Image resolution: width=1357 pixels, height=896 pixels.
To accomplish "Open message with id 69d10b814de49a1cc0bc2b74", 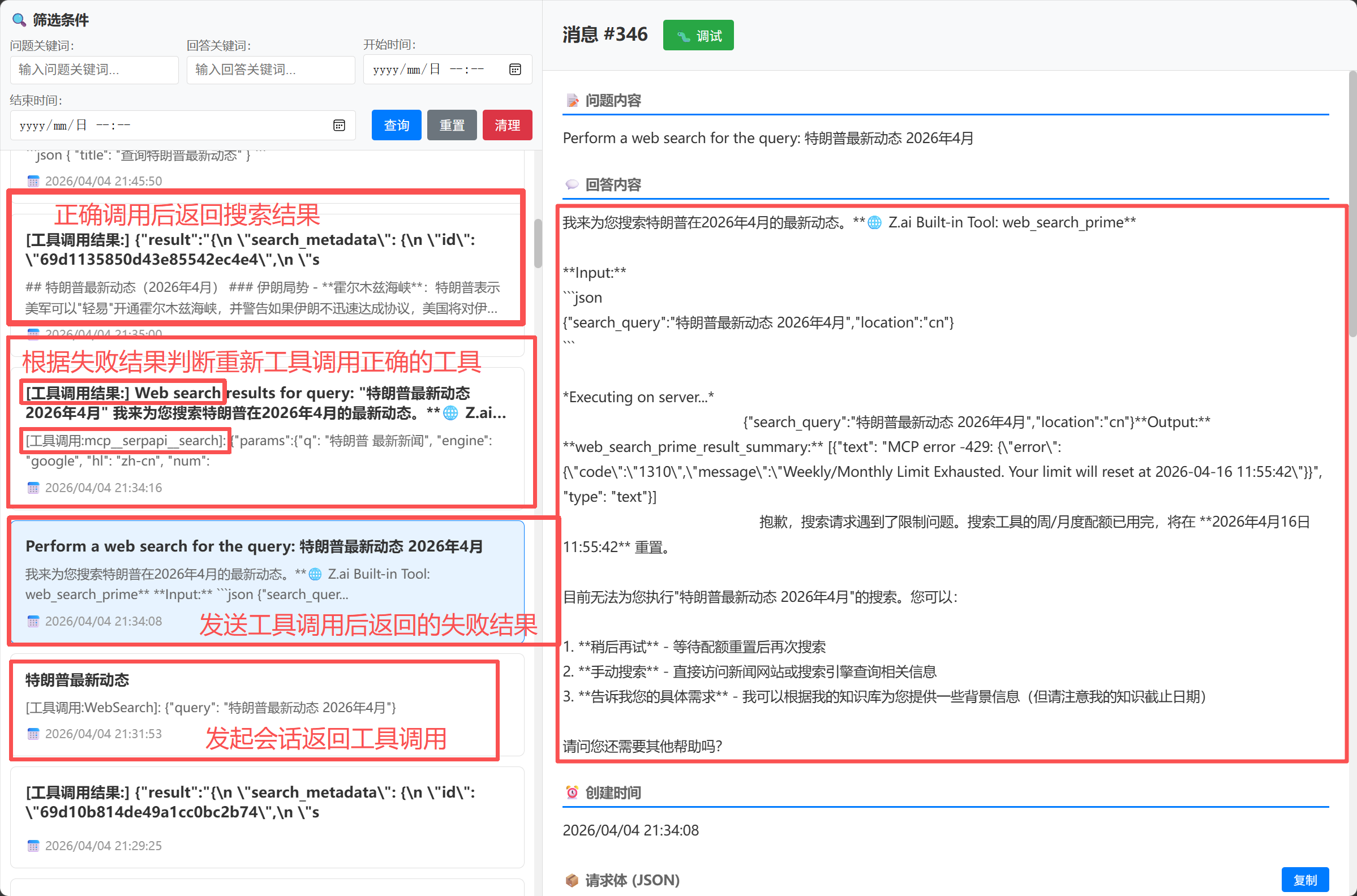I will tap(267, 817).
